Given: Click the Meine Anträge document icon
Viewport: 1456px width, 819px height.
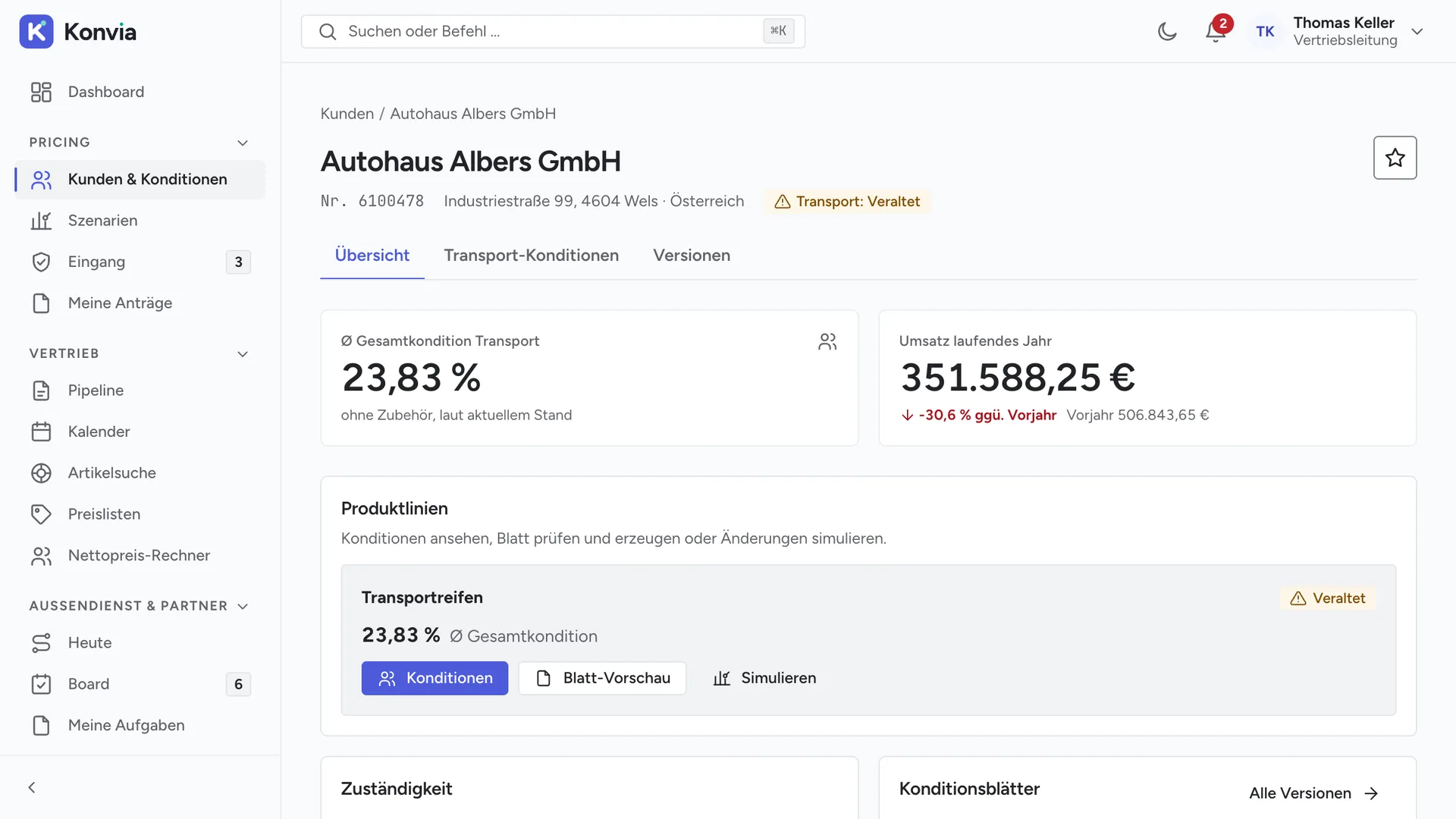Looking at the screenshot, I should (x=41, y=303).
